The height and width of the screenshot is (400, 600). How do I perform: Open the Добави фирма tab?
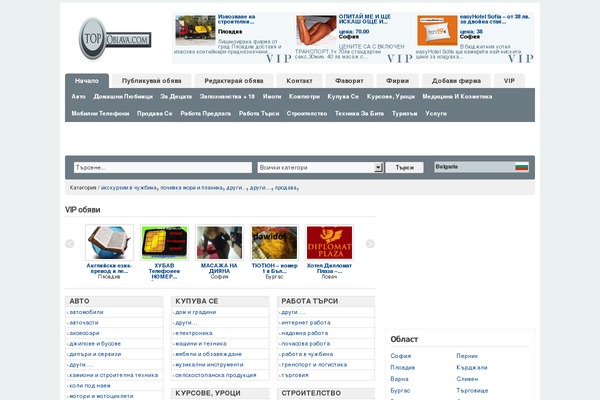click(x=456, y=81)
